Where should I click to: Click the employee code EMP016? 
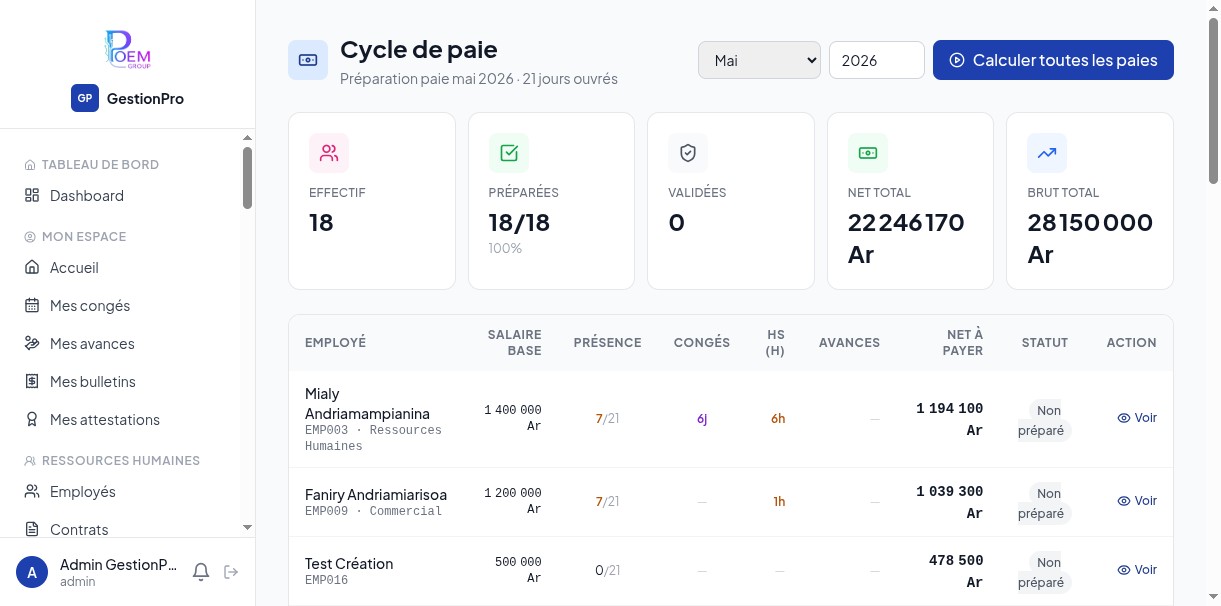(x=326, y=580)
